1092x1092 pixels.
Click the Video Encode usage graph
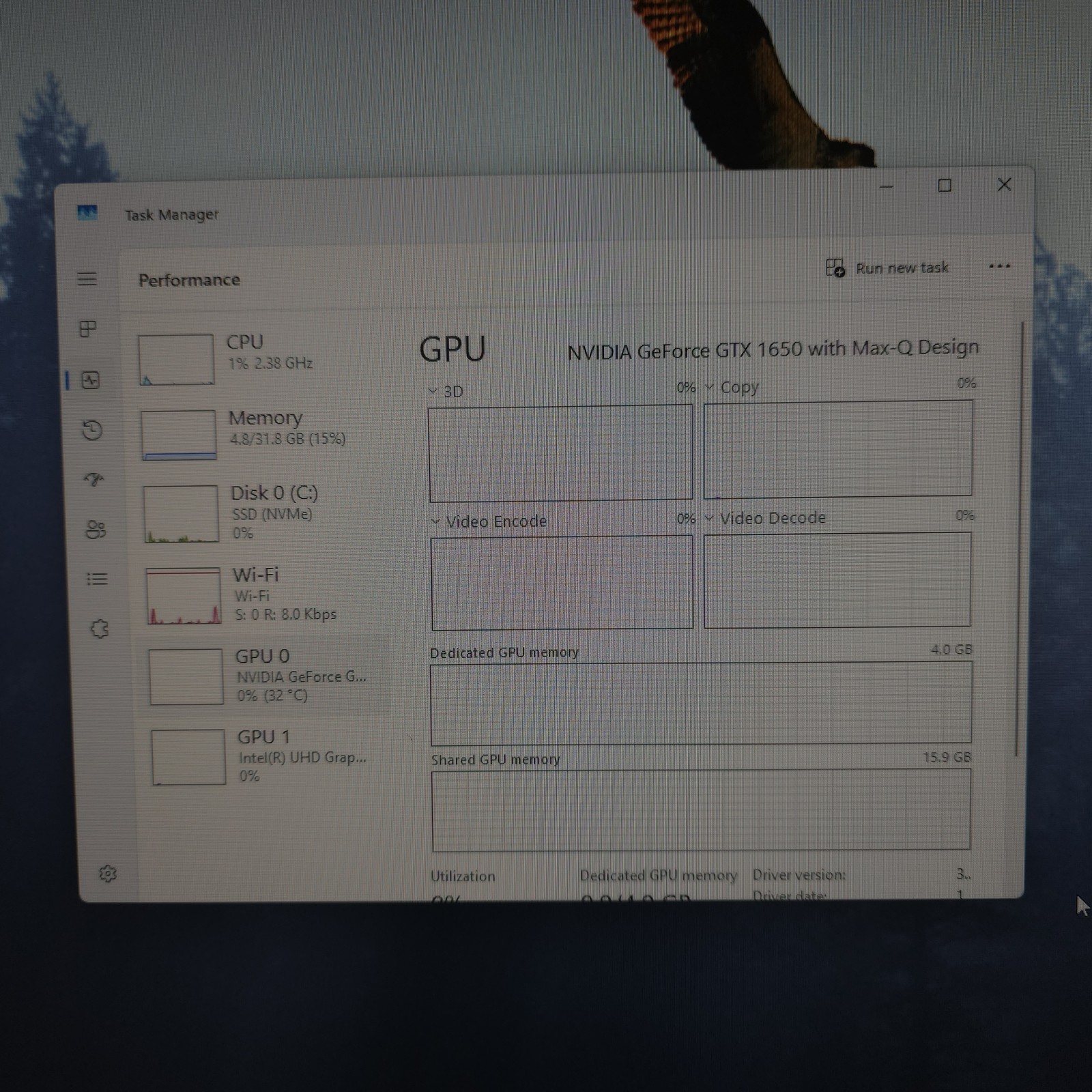562,582
